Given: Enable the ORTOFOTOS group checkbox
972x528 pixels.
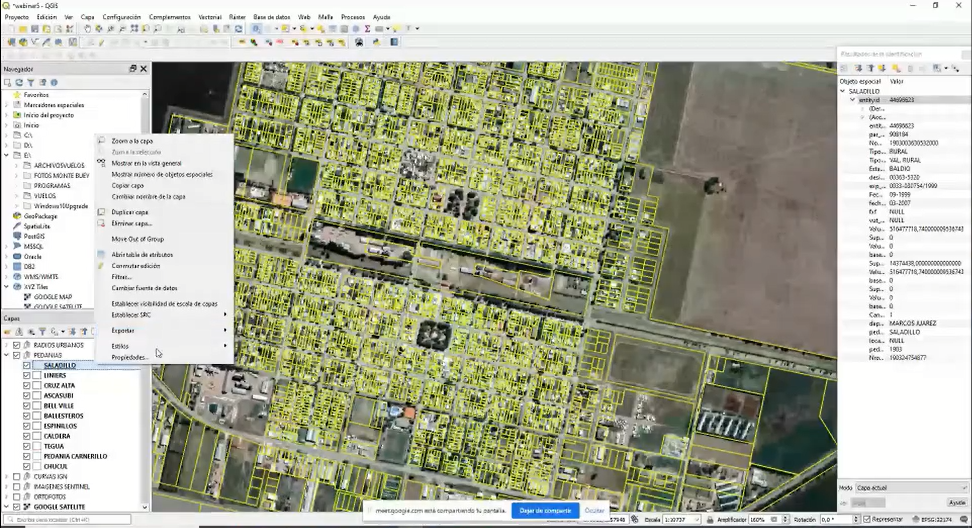Looking at the screenshot, I should (17, 496).
